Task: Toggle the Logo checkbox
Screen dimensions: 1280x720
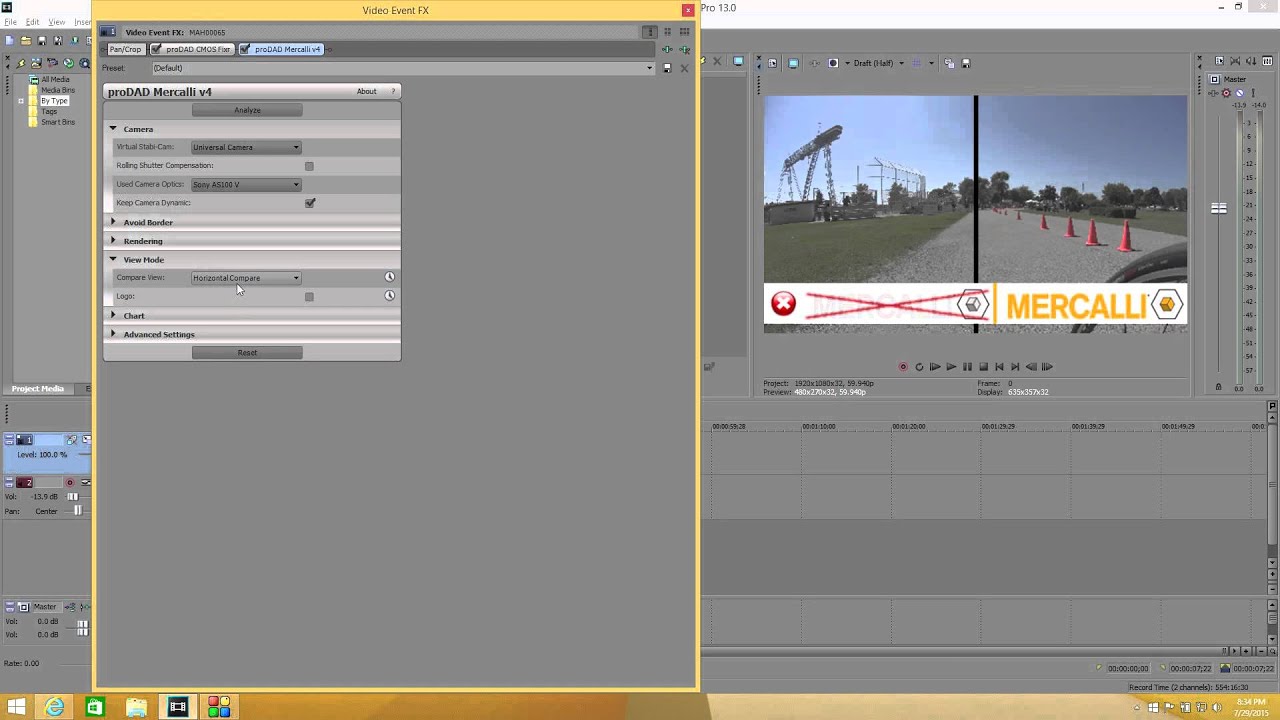Action: 309,297
